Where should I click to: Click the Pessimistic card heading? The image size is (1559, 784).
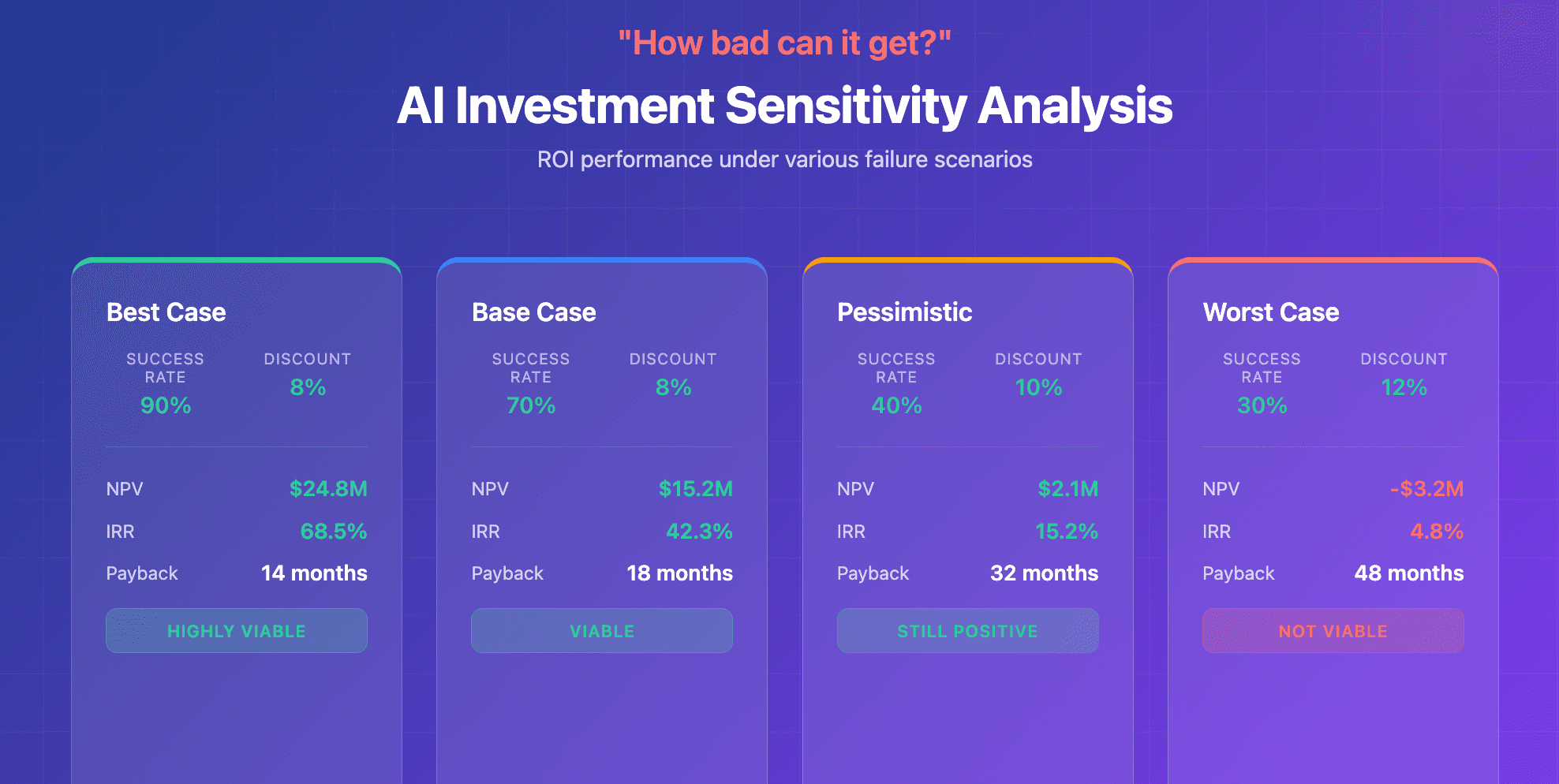click(x=905, y=312)
